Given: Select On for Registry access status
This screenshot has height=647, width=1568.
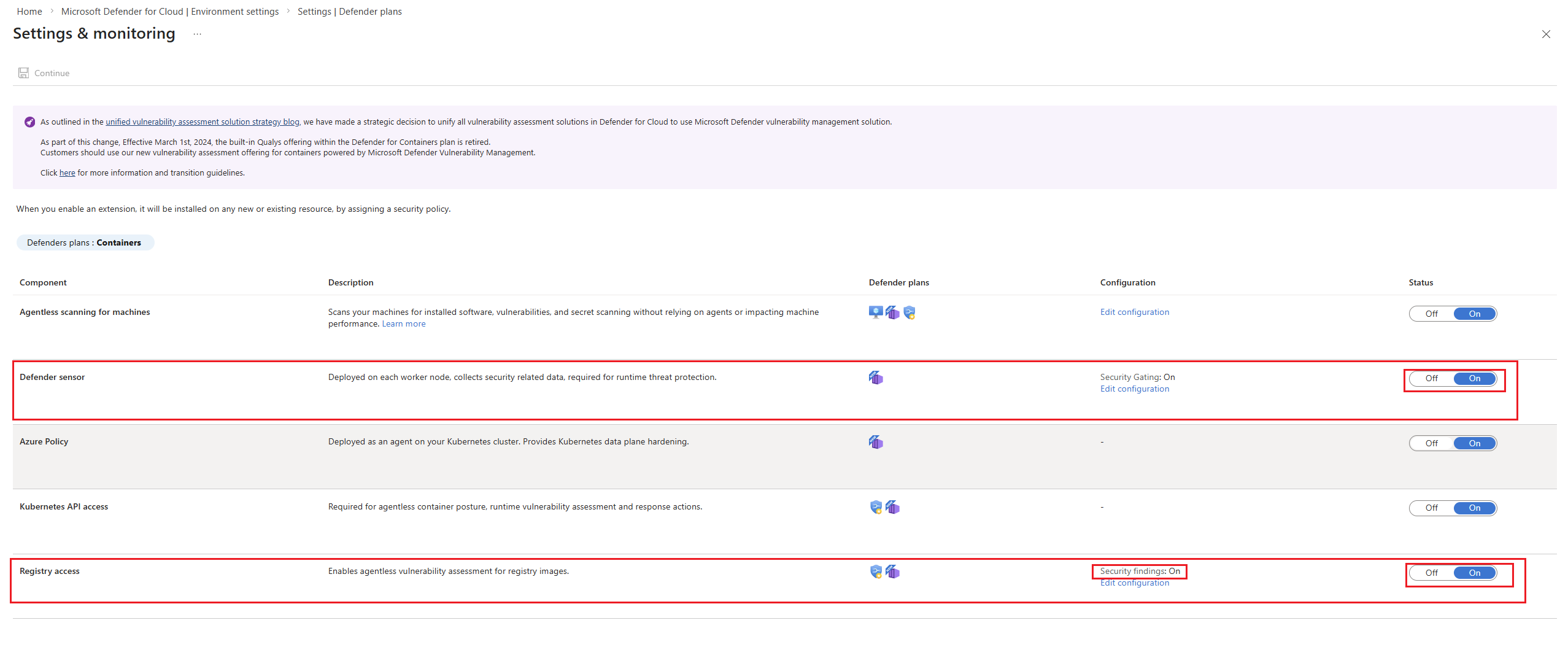Looking at the screenshot, I should tap(1475, 573).
